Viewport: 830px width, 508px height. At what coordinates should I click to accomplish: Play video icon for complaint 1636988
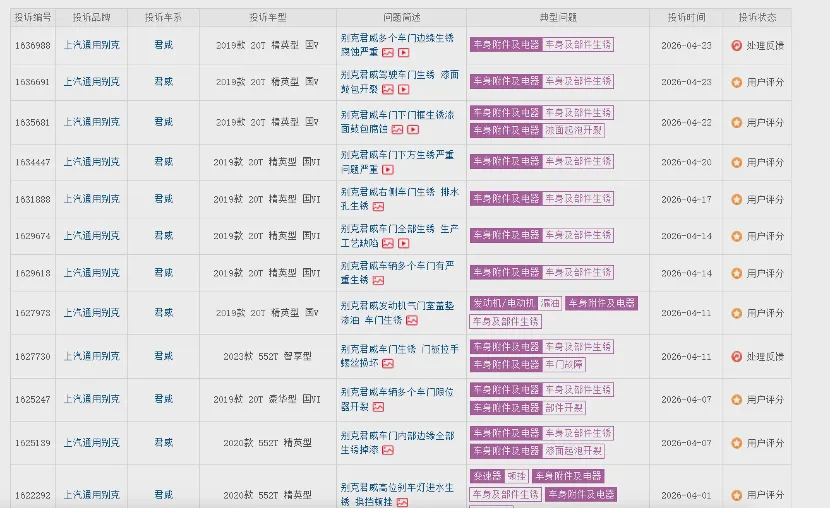403,52
